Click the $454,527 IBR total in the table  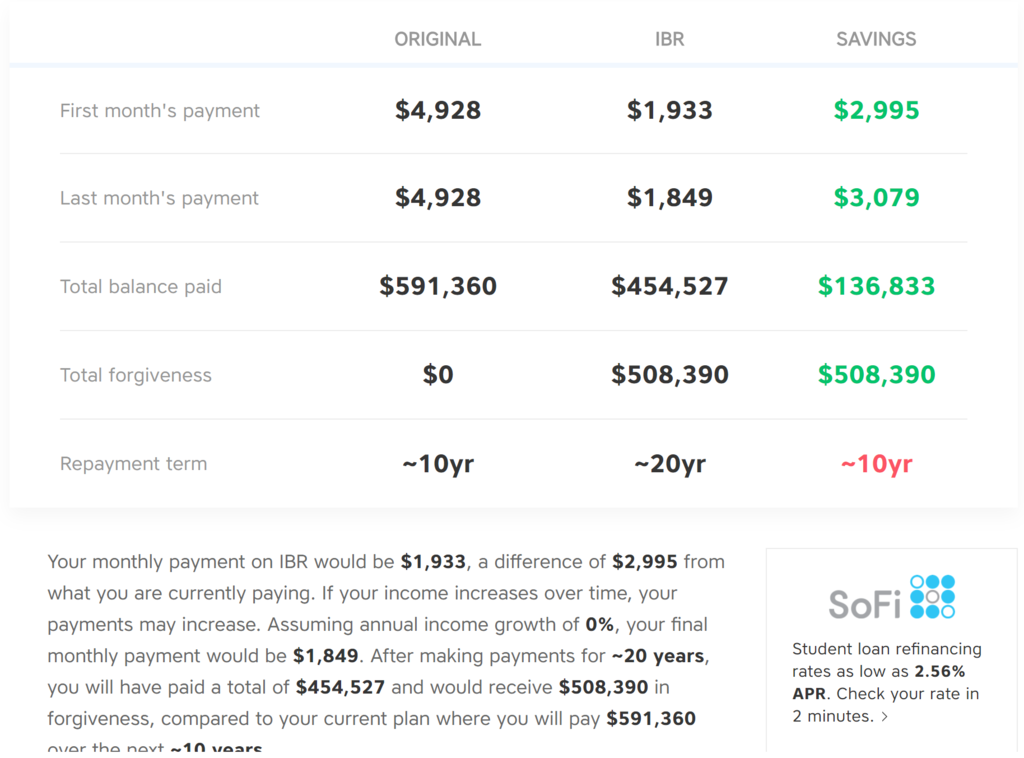[x=669, y=286]
